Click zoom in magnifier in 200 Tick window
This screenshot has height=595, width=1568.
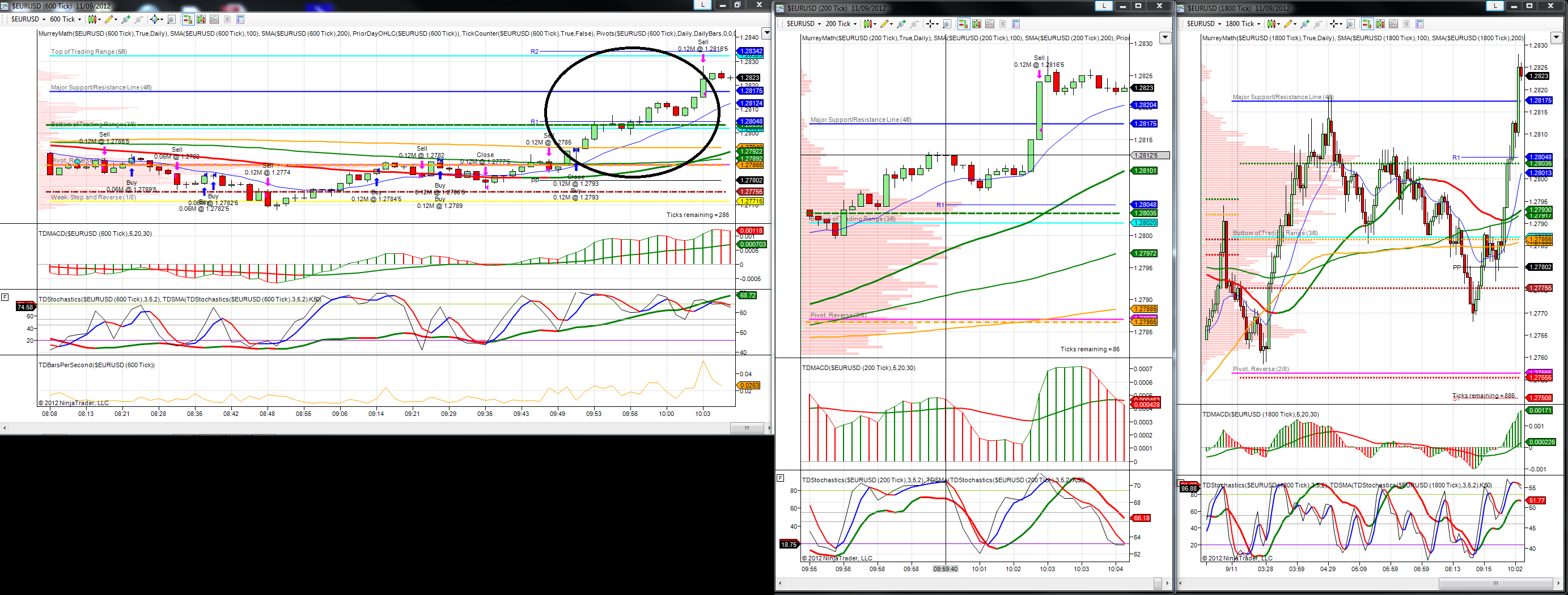click(901, 24)
